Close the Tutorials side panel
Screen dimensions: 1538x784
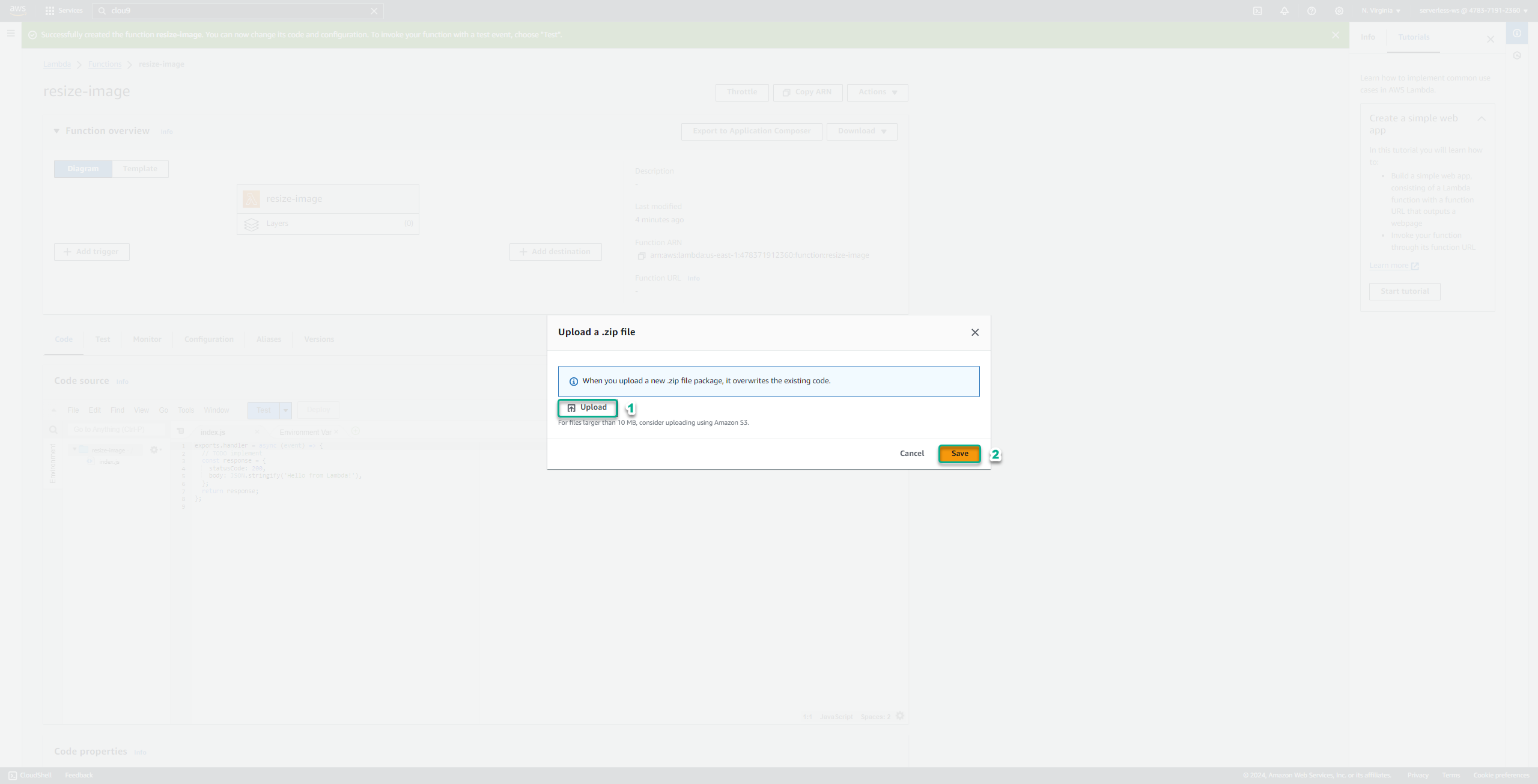point(1491,39)
